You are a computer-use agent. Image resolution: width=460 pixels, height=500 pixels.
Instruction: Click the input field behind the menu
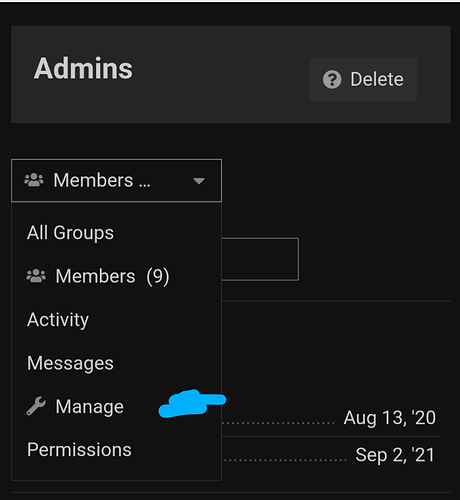click(260, 259)
